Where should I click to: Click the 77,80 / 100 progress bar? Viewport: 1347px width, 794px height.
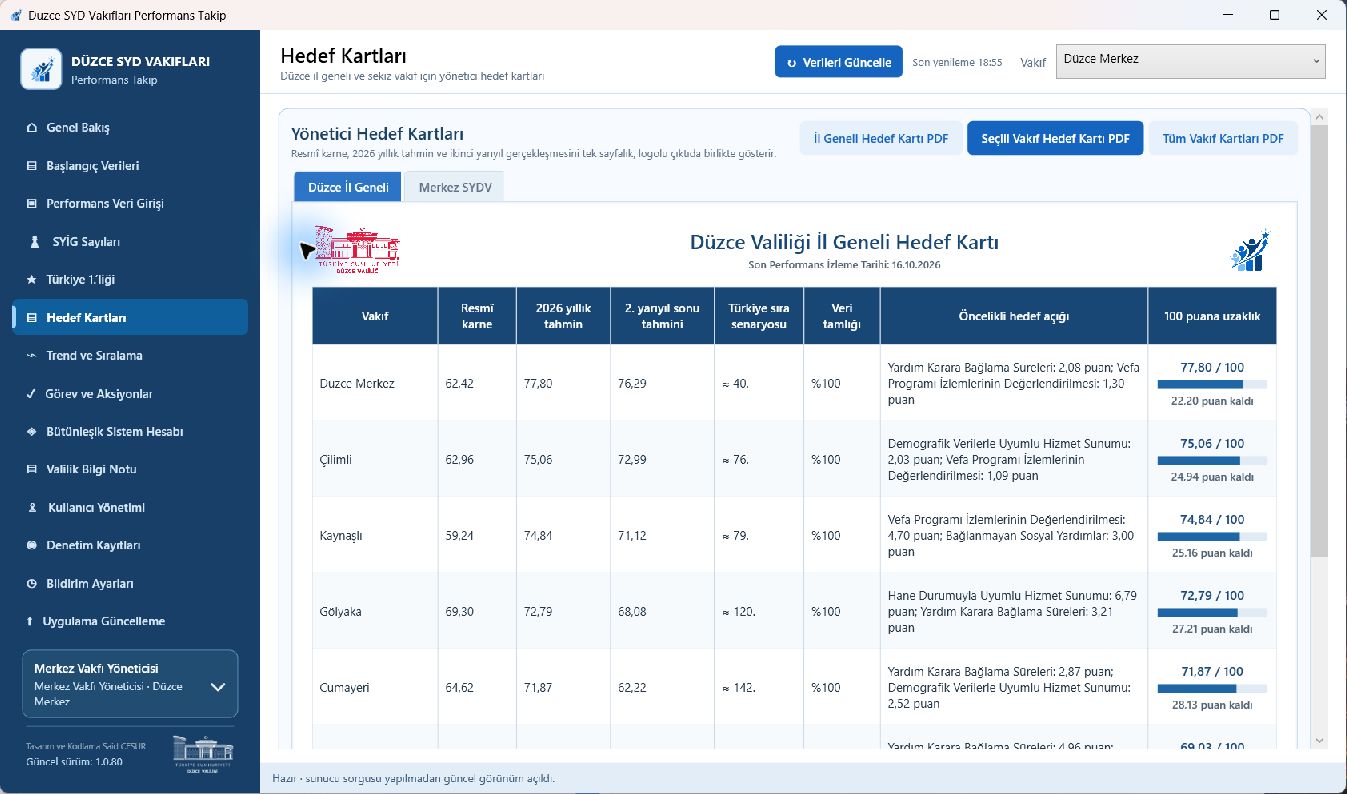coord(1212,384)
